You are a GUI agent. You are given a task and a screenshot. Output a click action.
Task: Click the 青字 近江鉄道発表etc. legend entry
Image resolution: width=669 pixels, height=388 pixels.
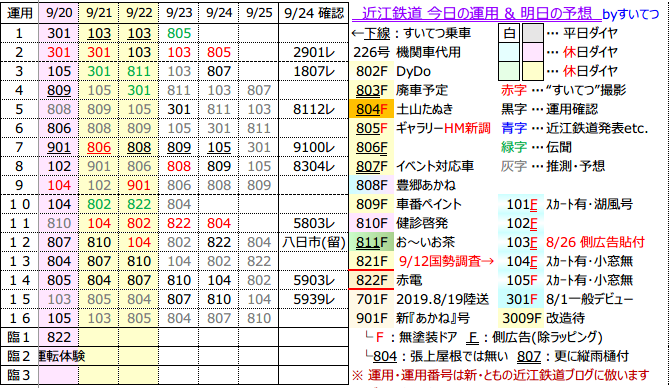pos(574,128)
